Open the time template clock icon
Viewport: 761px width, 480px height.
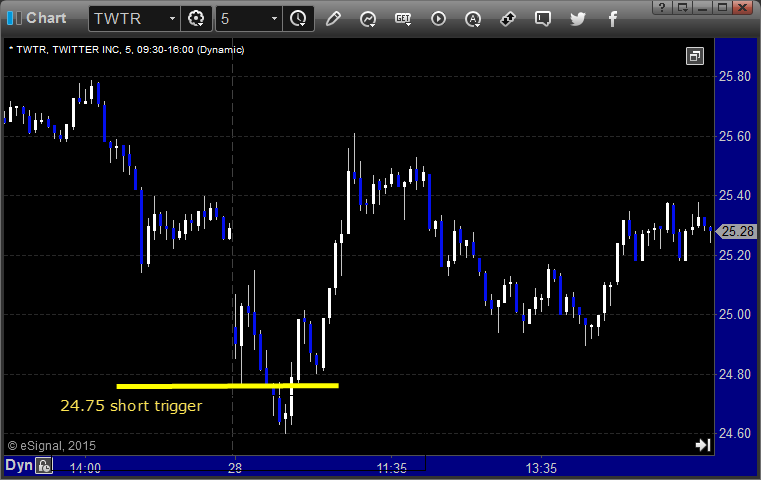pos(298,19)
